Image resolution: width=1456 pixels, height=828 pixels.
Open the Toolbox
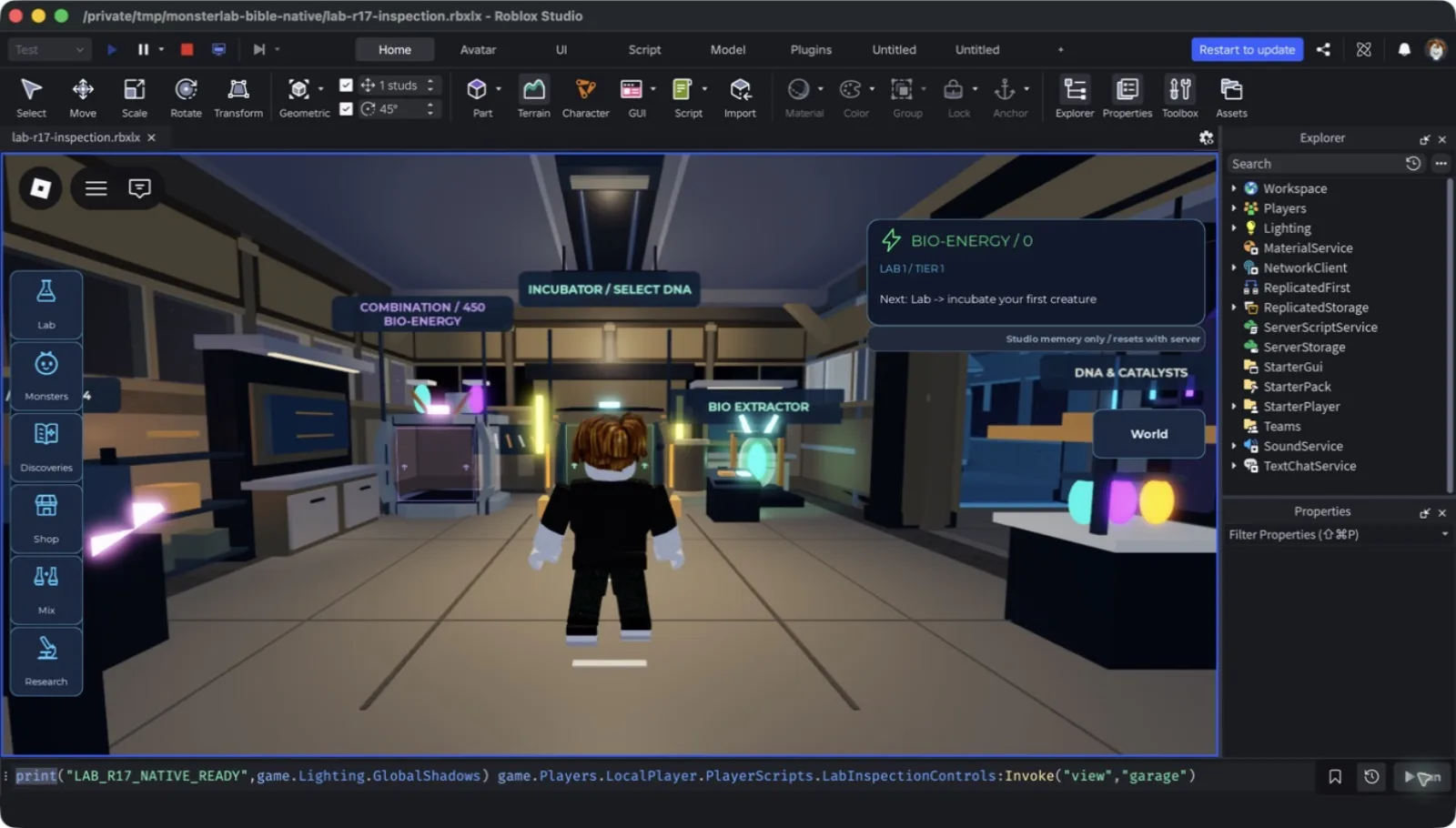[1180, 96]
